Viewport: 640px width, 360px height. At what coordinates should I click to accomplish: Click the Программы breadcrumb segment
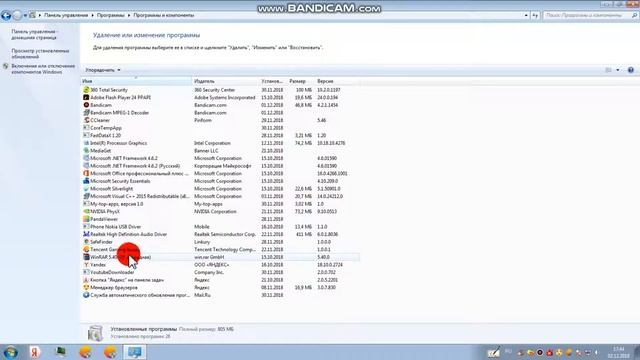[x=111, y=16]
